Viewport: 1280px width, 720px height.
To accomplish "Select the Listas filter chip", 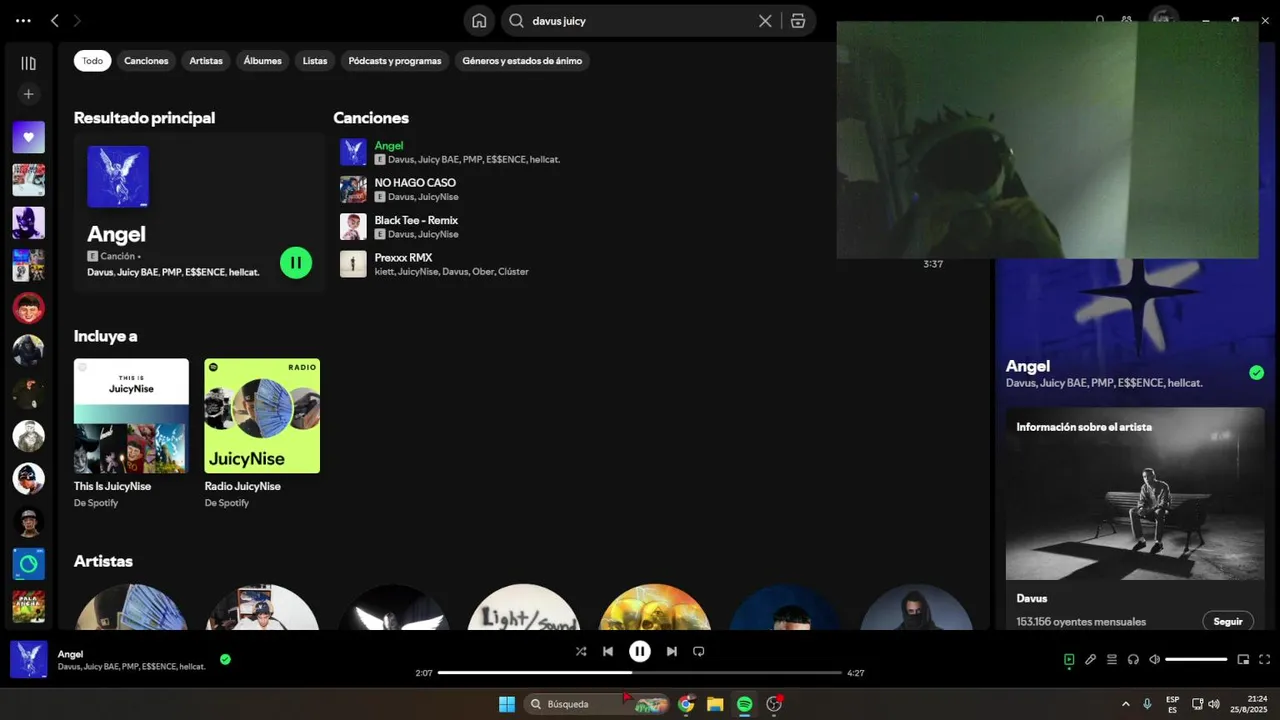I will [x=315, y=61].
